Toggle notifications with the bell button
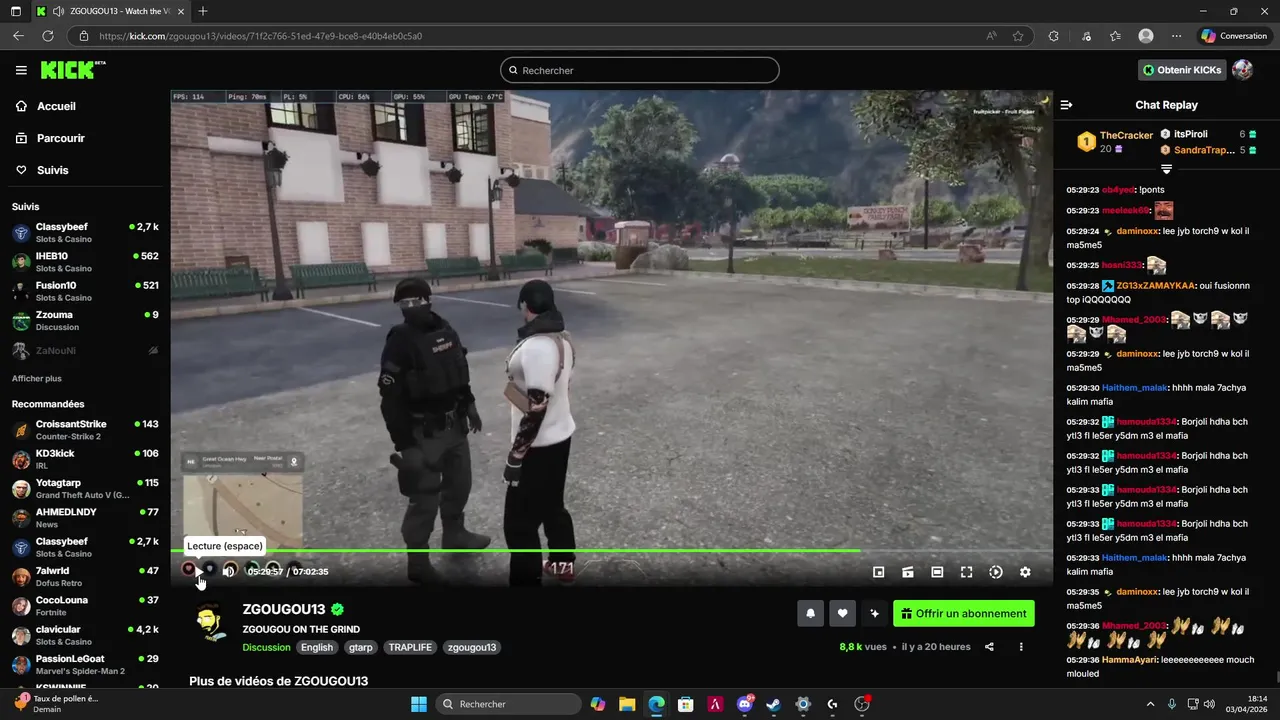This screenshot has width=1280, height=720. click(x=810, y=614)
